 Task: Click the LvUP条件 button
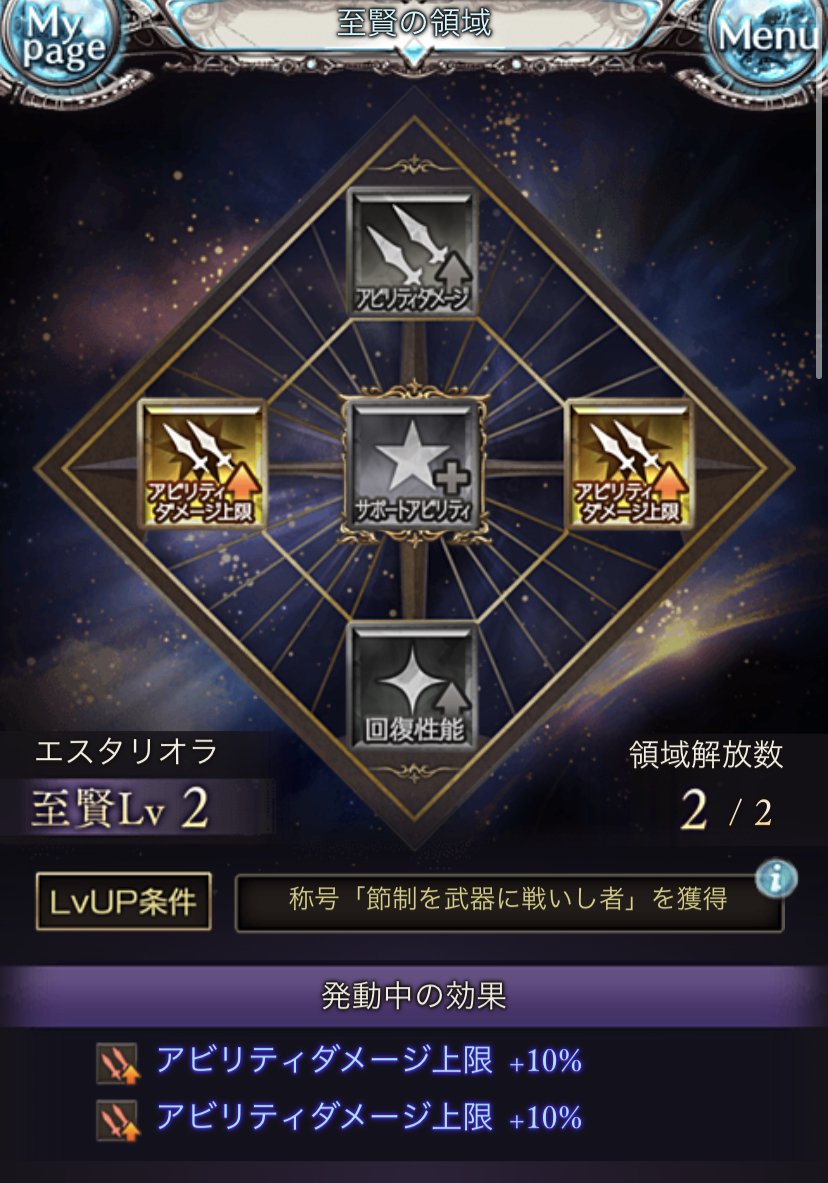point(124,902)
